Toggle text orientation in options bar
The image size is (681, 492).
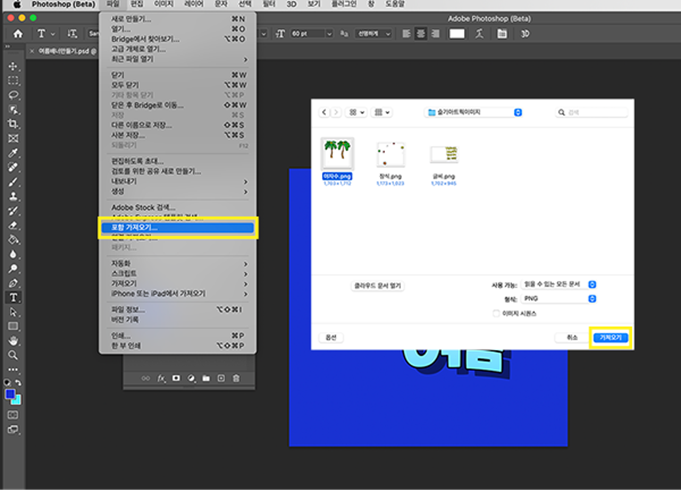tap(72, 34)
